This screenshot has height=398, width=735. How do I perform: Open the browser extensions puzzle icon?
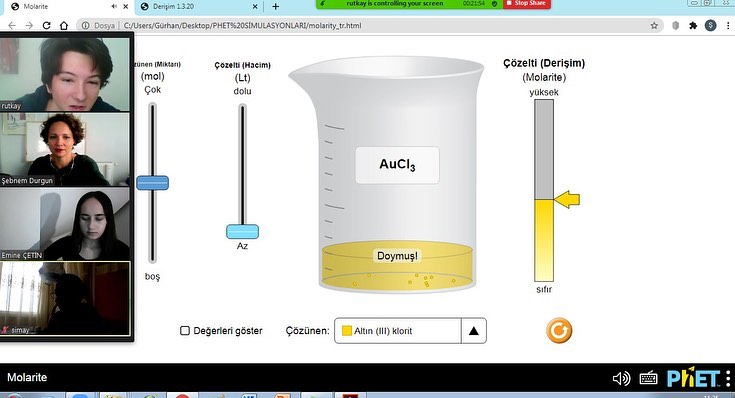[x=693, y=25]
